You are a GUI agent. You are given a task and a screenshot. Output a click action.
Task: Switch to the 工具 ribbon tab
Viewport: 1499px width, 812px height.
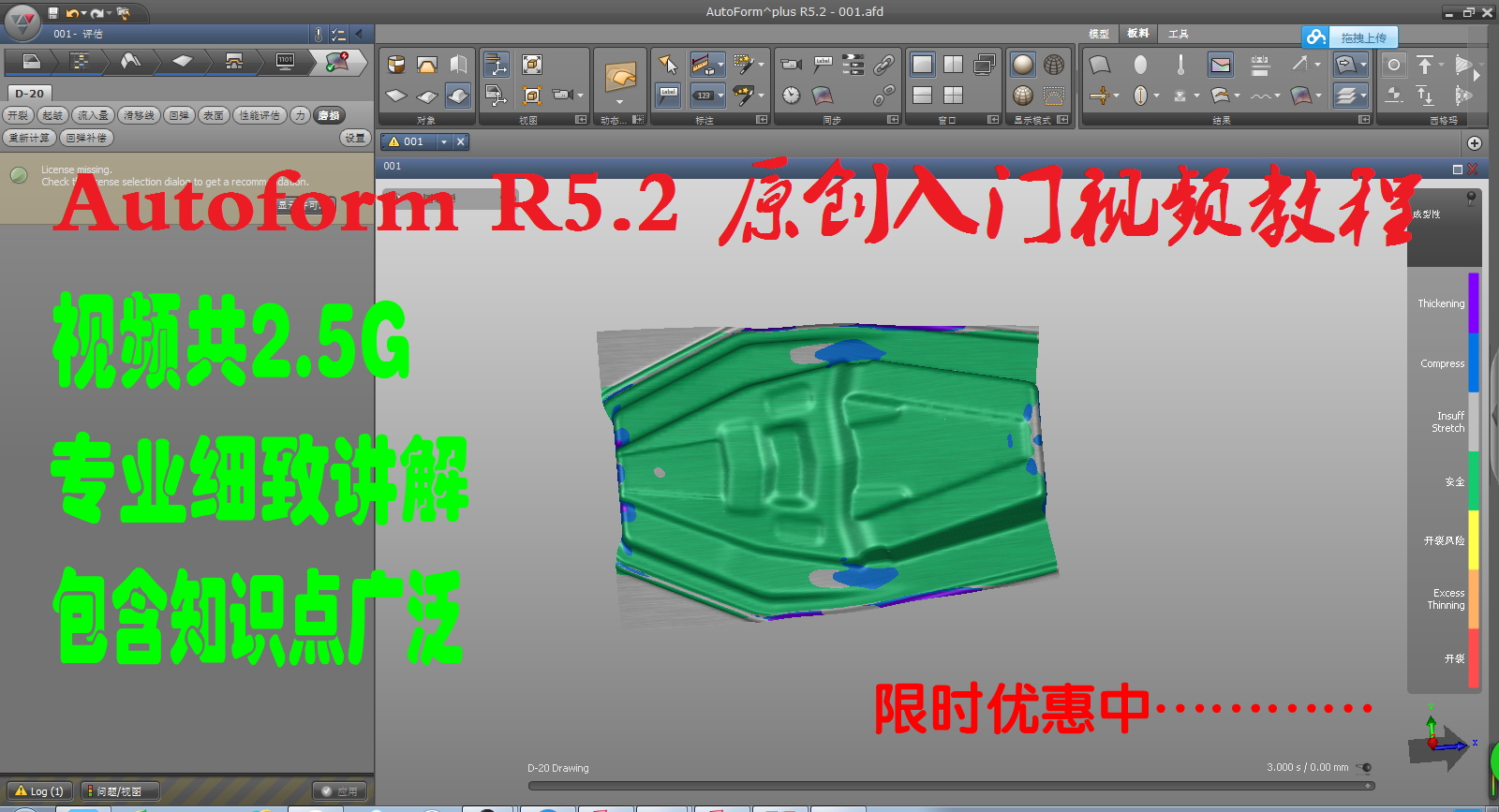(x=1179, y=34)
